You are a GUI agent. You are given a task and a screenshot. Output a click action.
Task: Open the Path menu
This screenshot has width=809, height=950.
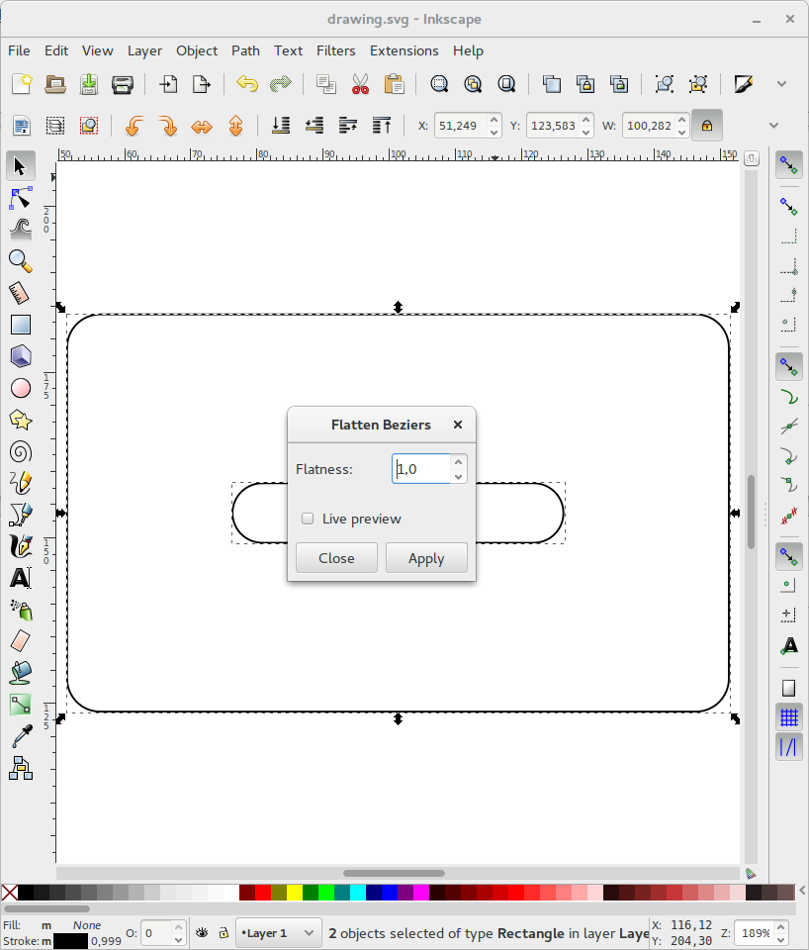[245, 51]
